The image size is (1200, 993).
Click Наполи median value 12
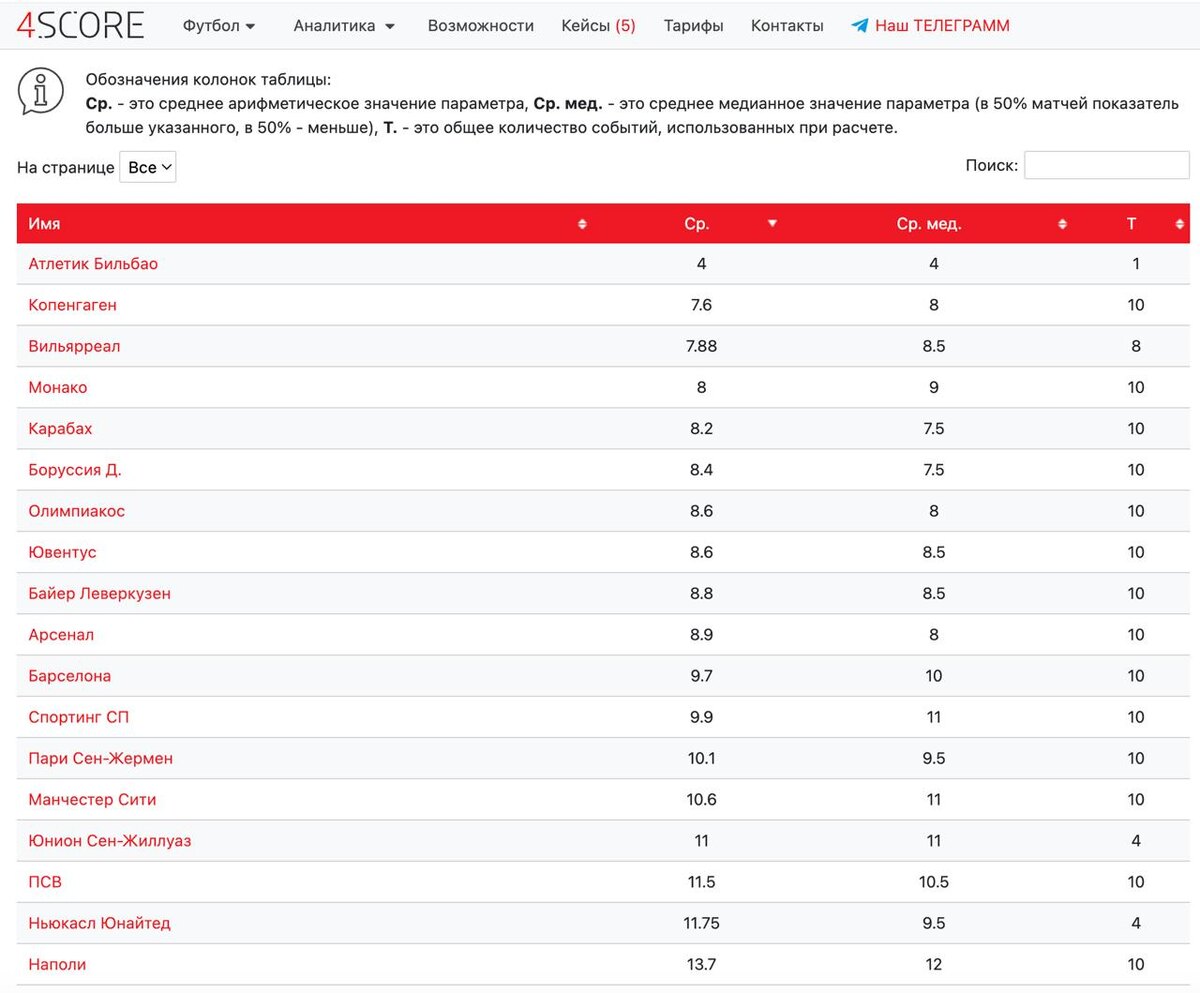tap(934, 965)
